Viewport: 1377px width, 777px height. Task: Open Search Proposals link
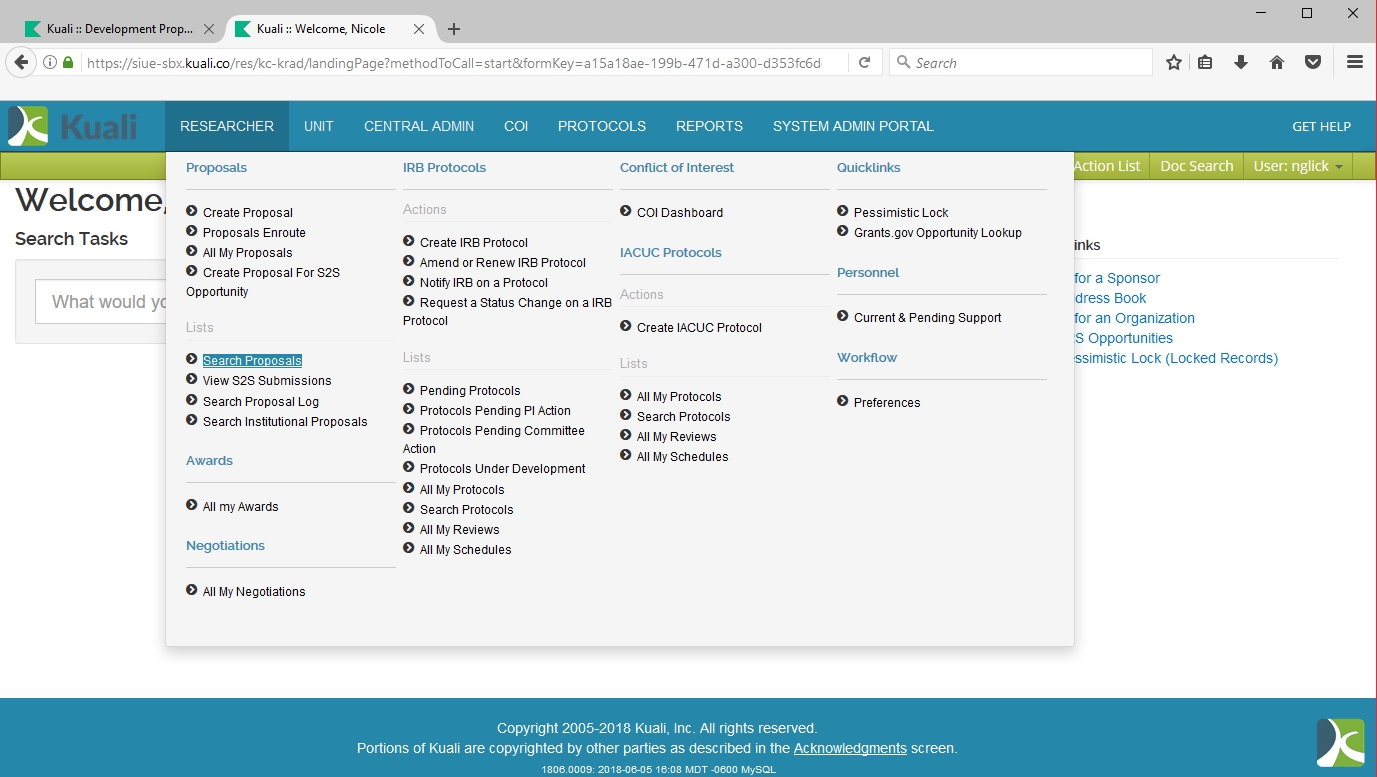[x=252, y=360]
